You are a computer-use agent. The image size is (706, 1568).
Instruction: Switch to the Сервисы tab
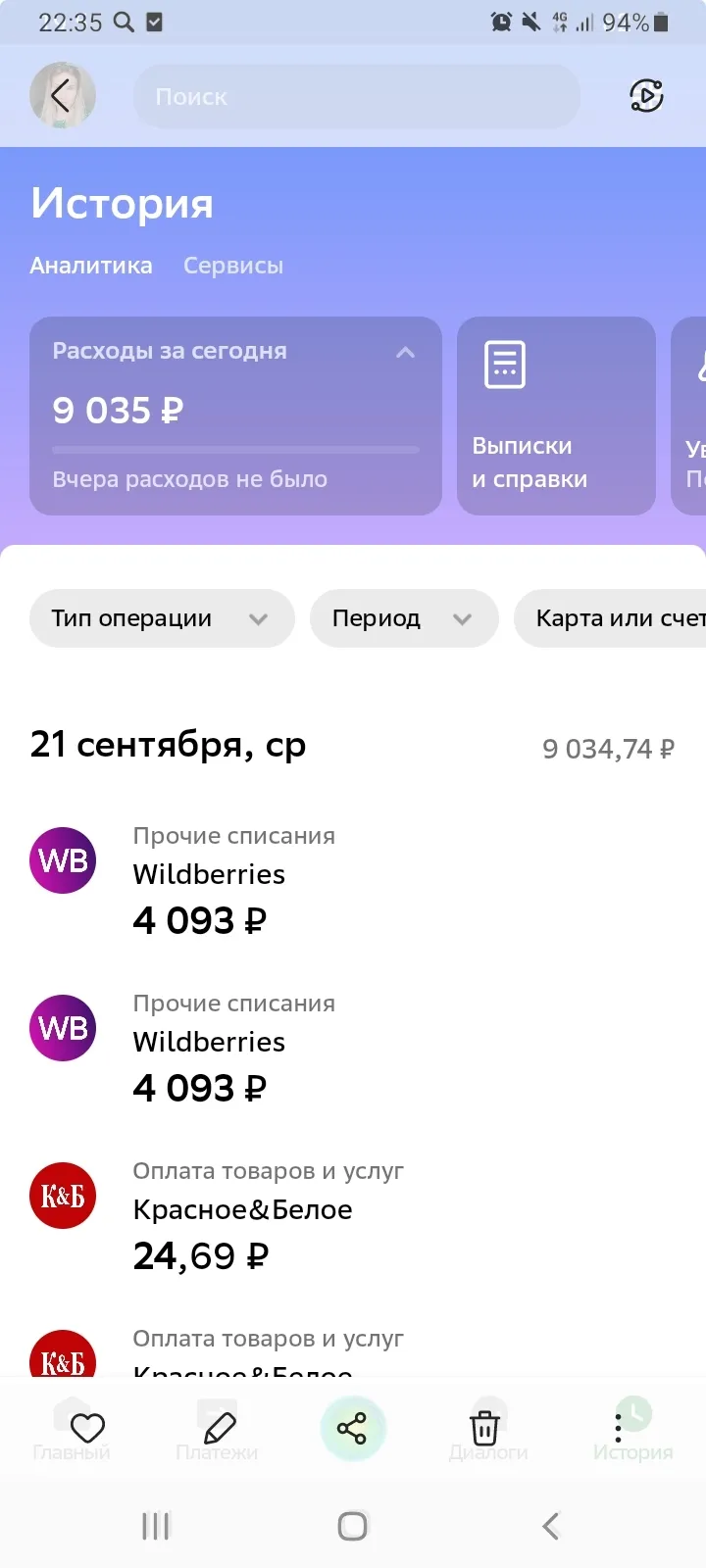pos(233,266)
